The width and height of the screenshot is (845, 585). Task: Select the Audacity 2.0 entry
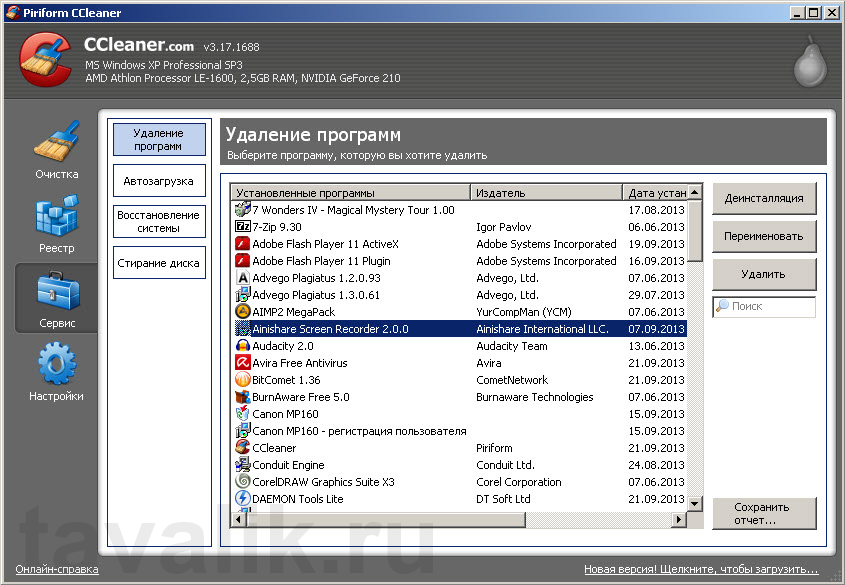click(460, 346)
